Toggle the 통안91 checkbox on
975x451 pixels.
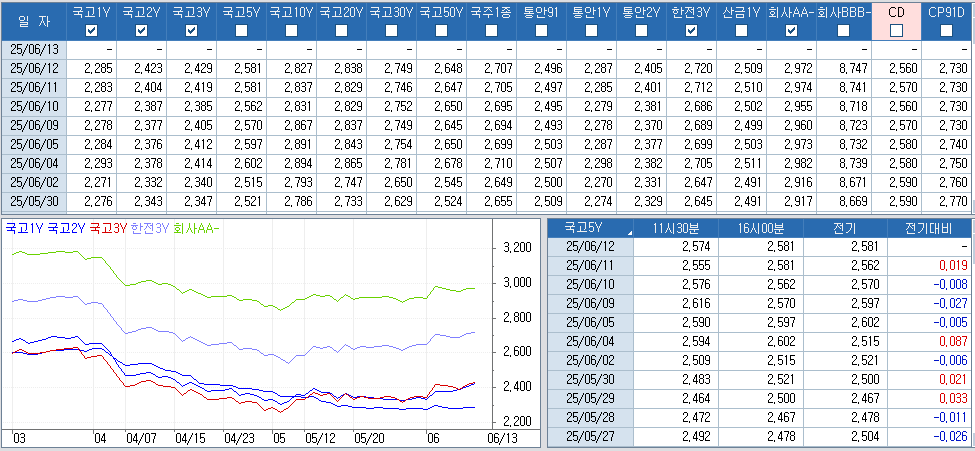[x=542, y=31]
